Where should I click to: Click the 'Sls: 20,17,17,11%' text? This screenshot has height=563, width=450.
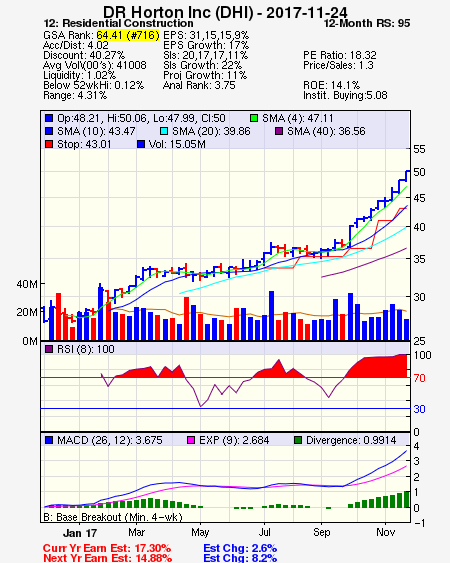(x=205, y=55)
